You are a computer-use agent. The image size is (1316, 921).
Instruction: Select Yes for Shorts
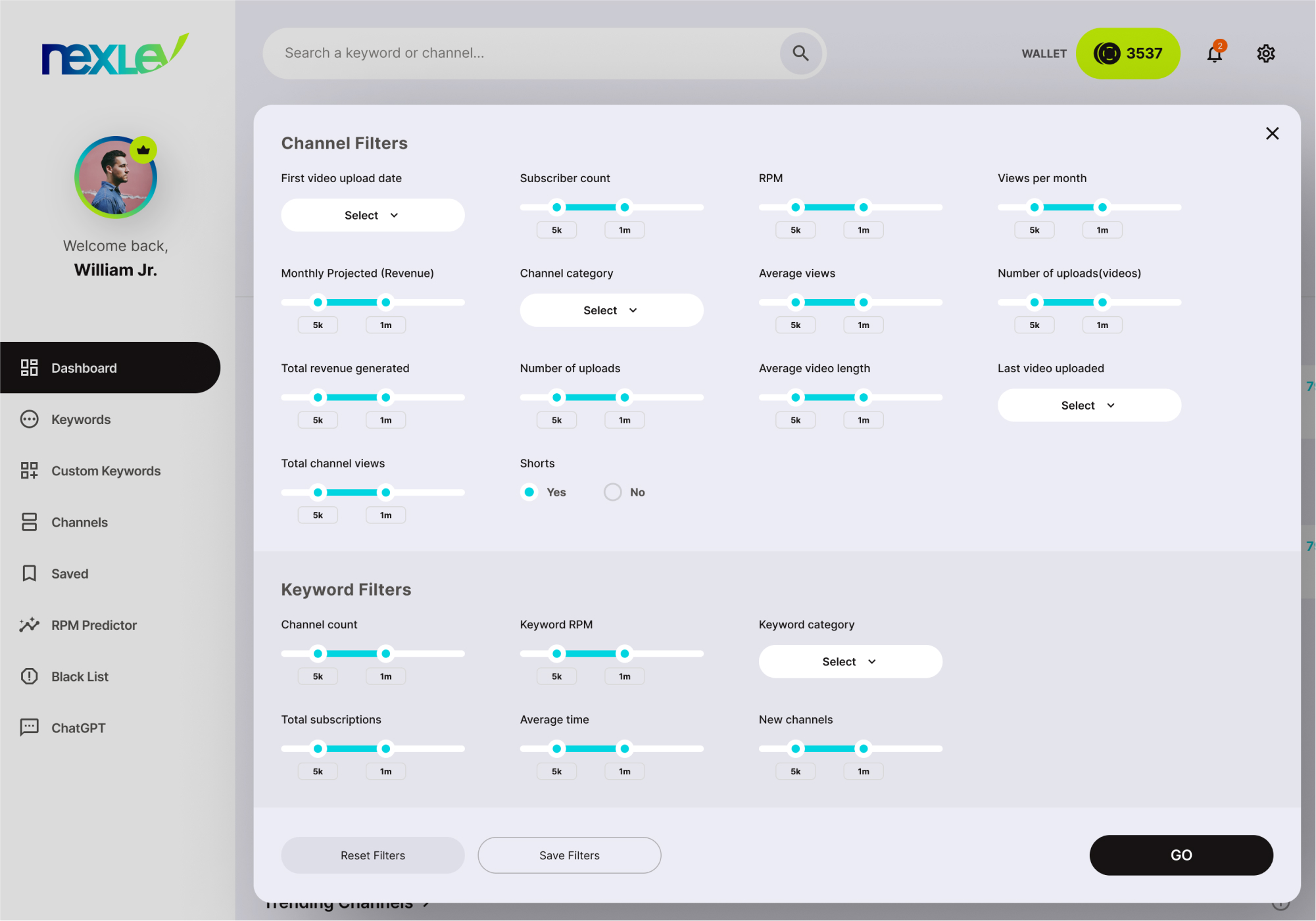(529, 492)
